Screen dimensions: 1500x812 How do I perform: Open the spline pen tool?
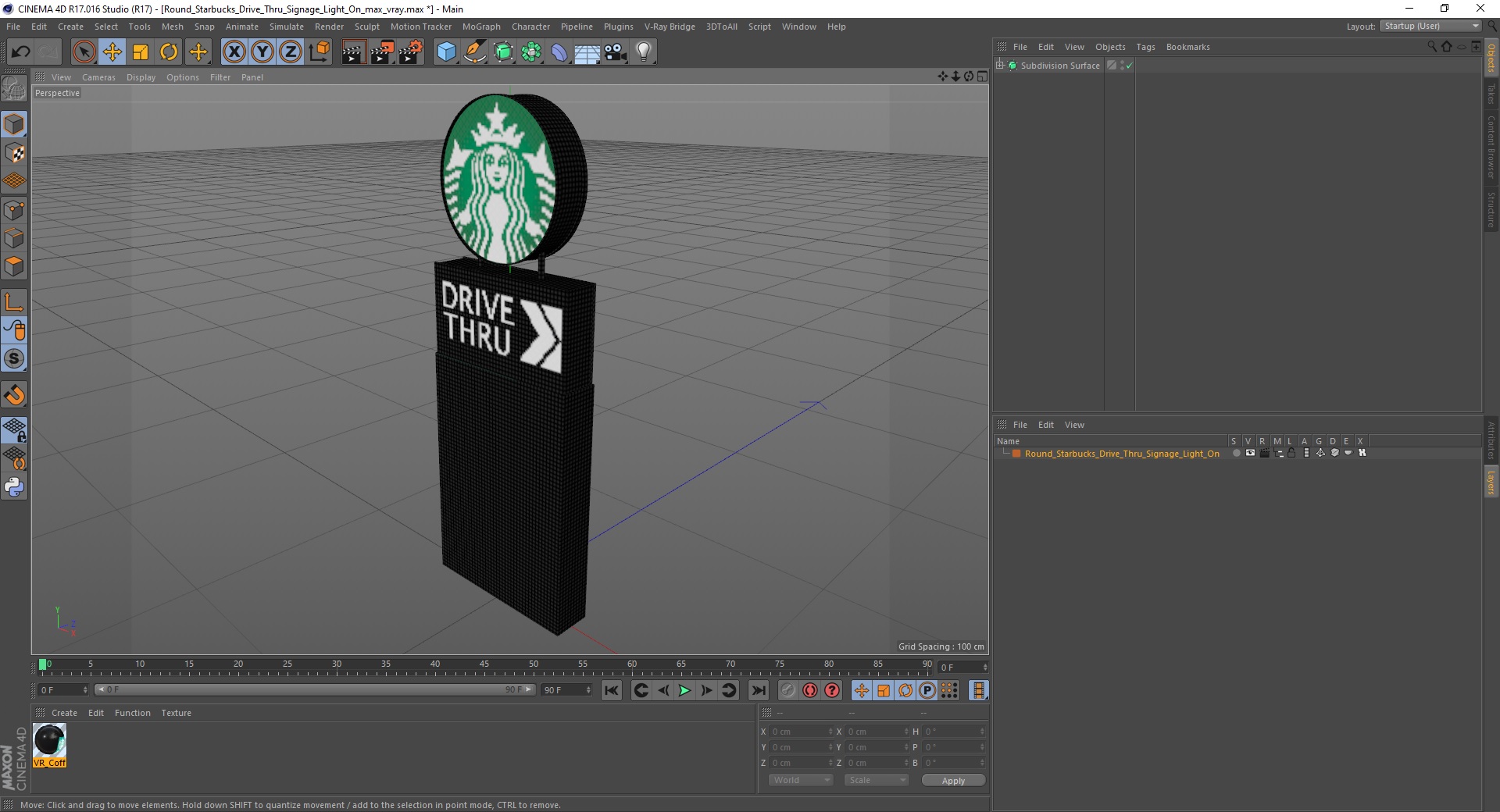(x=475, y=52)
